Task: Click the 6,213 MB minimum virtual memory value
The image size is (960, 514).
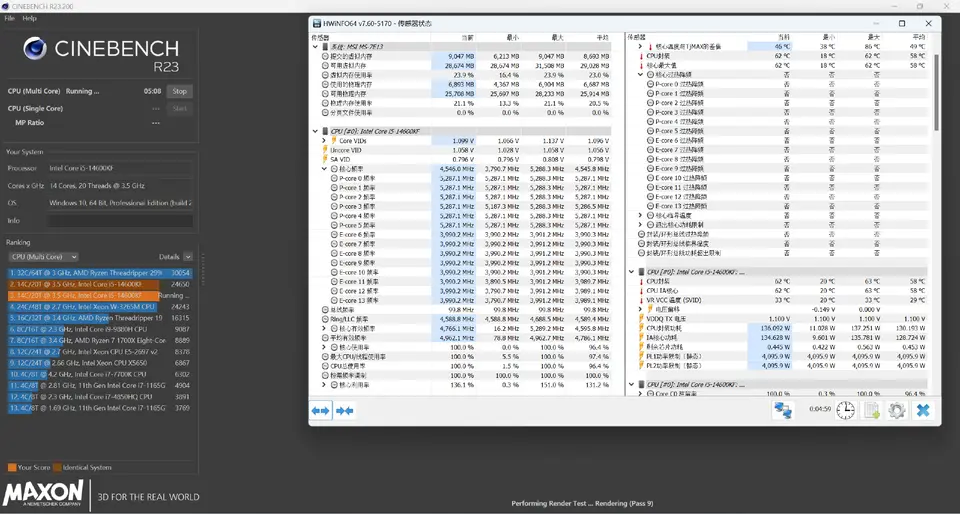Action: click(x=506, y=56)
